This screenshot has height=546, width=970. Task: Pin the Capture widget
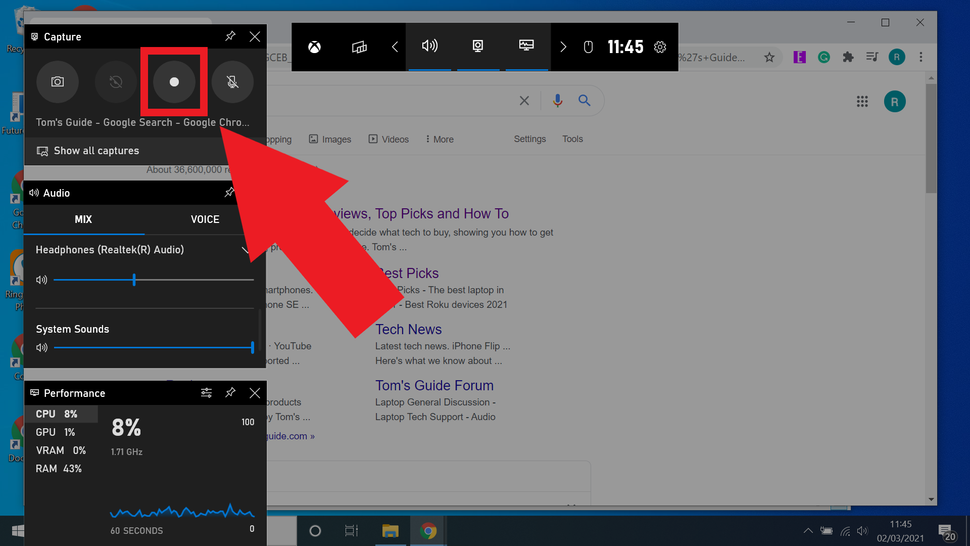pyautogui.click(x=230, y=36)
